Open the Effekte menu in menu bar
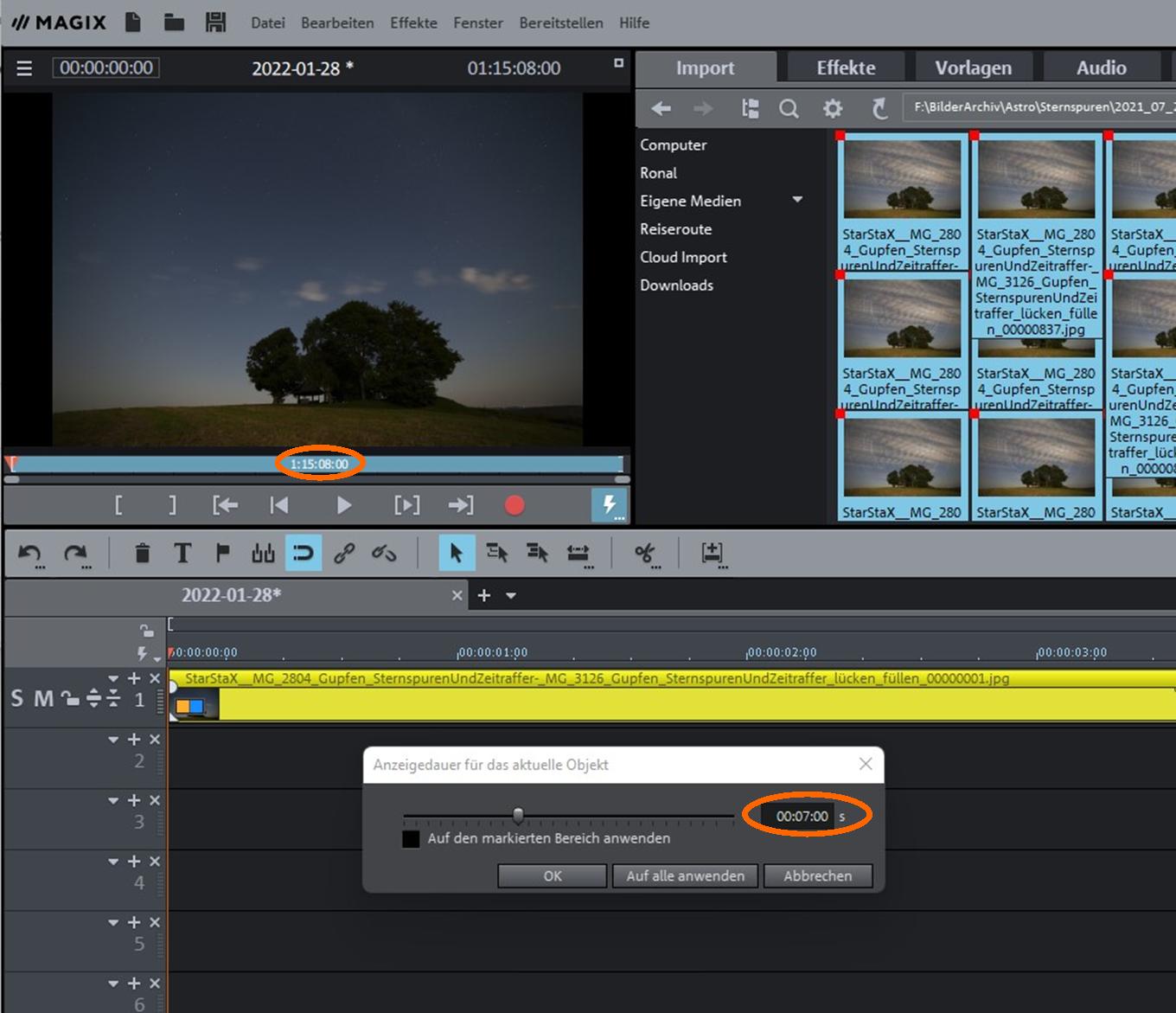This screenshot has height=1013, width=1176. point(413,22)
